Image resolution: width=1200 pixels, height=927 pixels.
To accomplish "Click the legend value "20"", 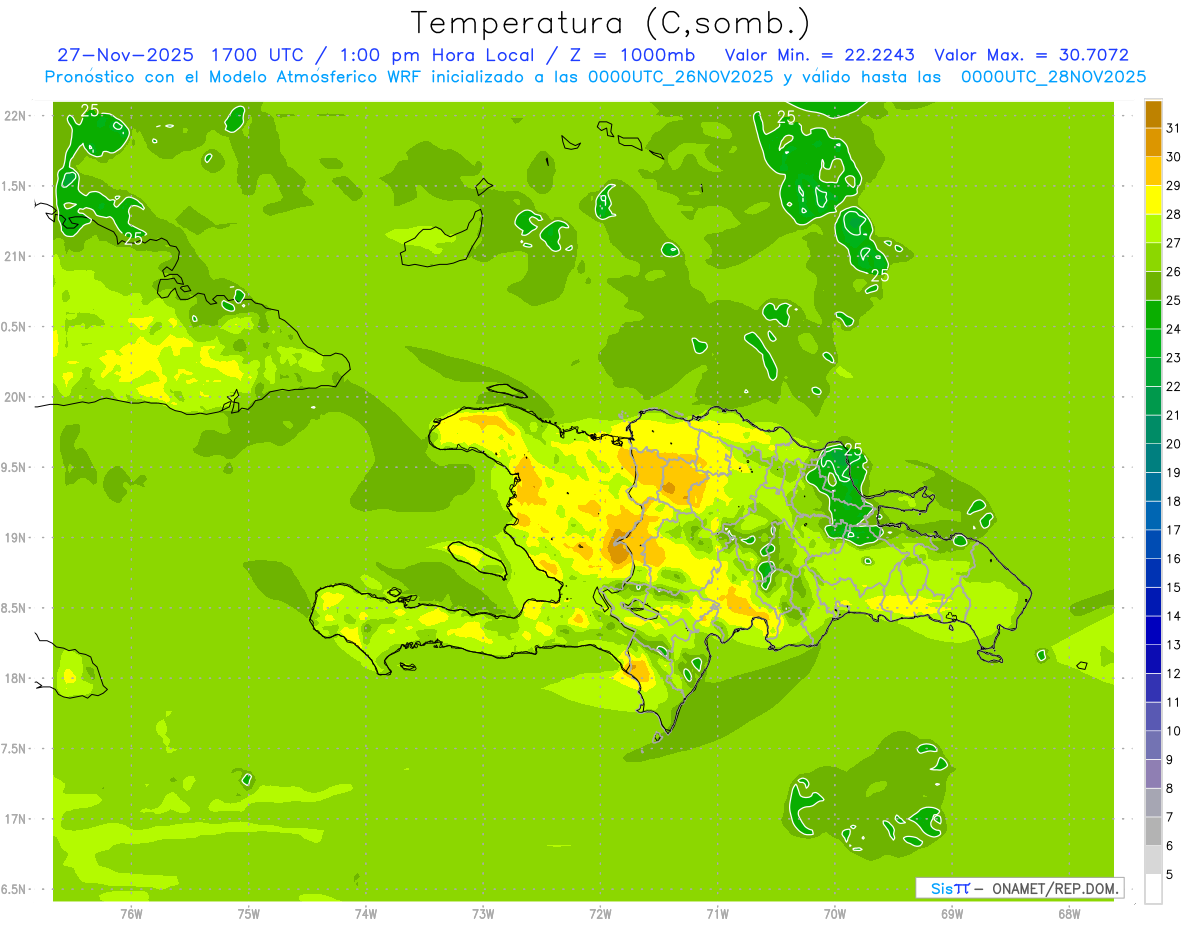I will 1173,444.
